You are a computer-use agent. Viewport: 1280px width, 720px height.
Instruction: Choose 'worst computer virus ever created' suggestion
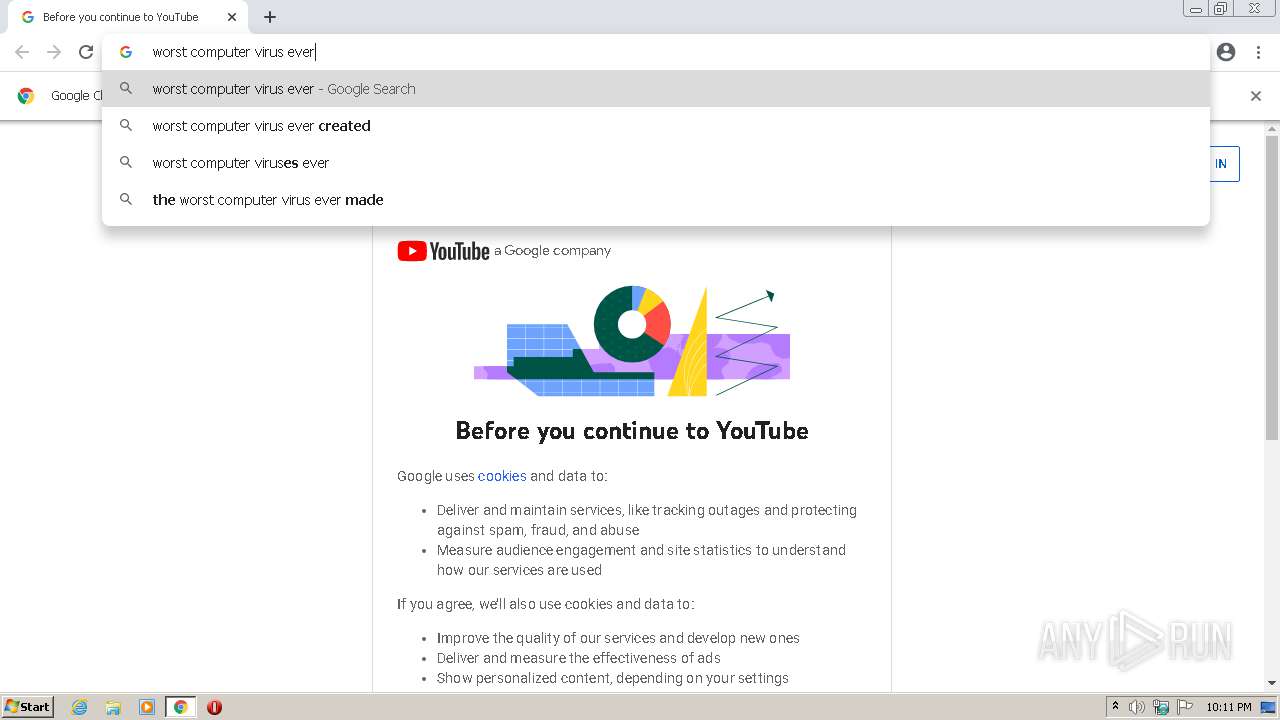(656, 126)
